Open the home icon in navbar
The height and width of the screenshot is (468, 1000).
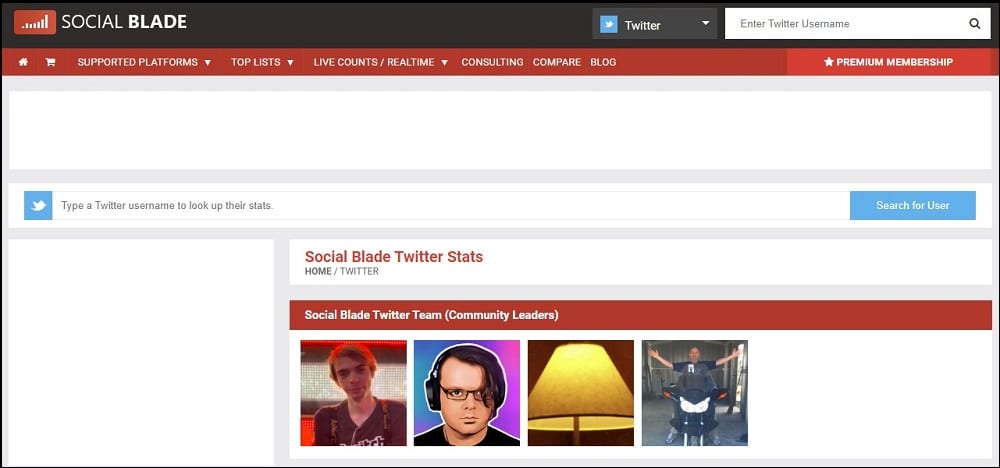(24, 62)
